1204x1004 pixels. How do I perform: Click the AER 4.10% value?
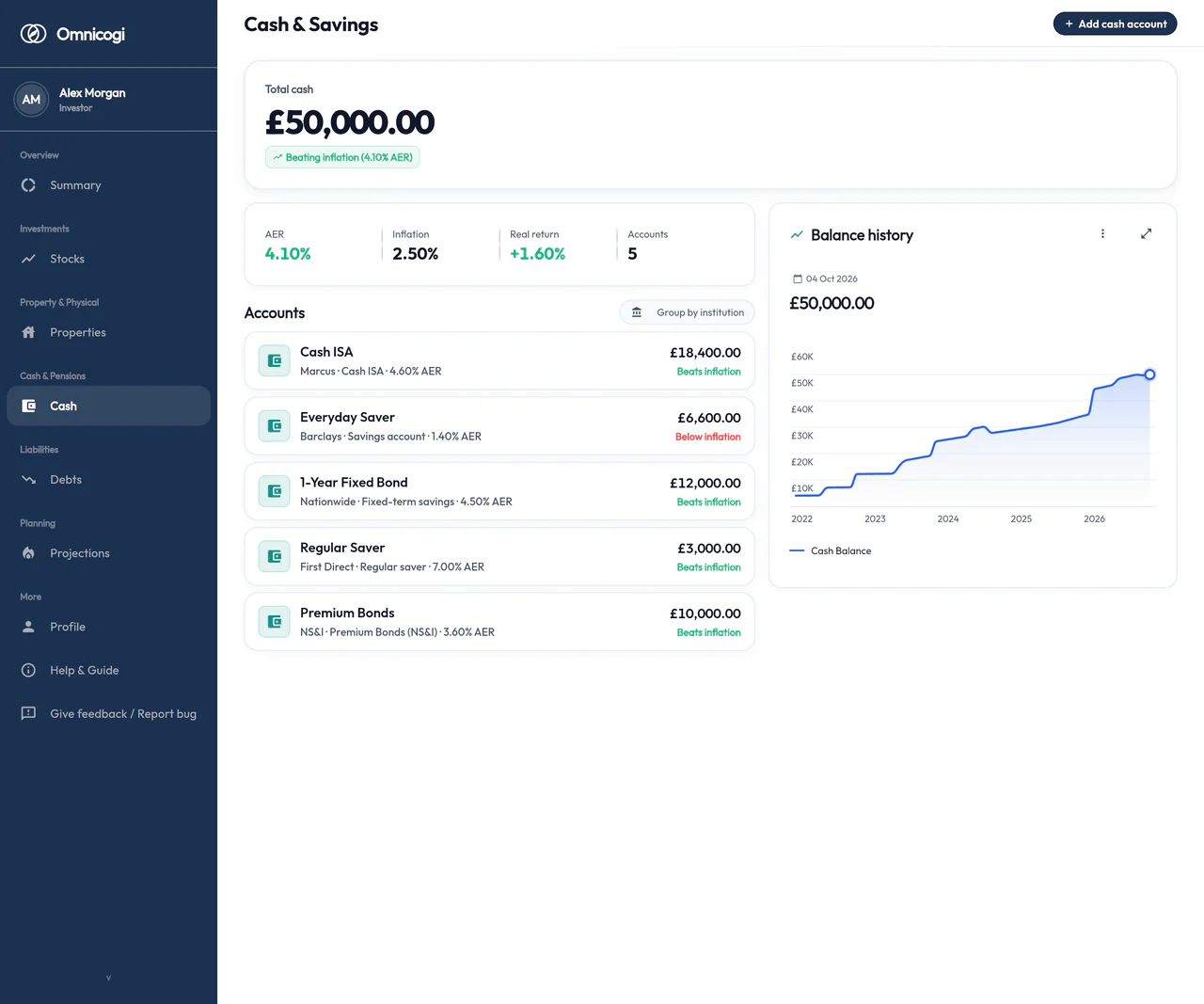click(288, 254)
